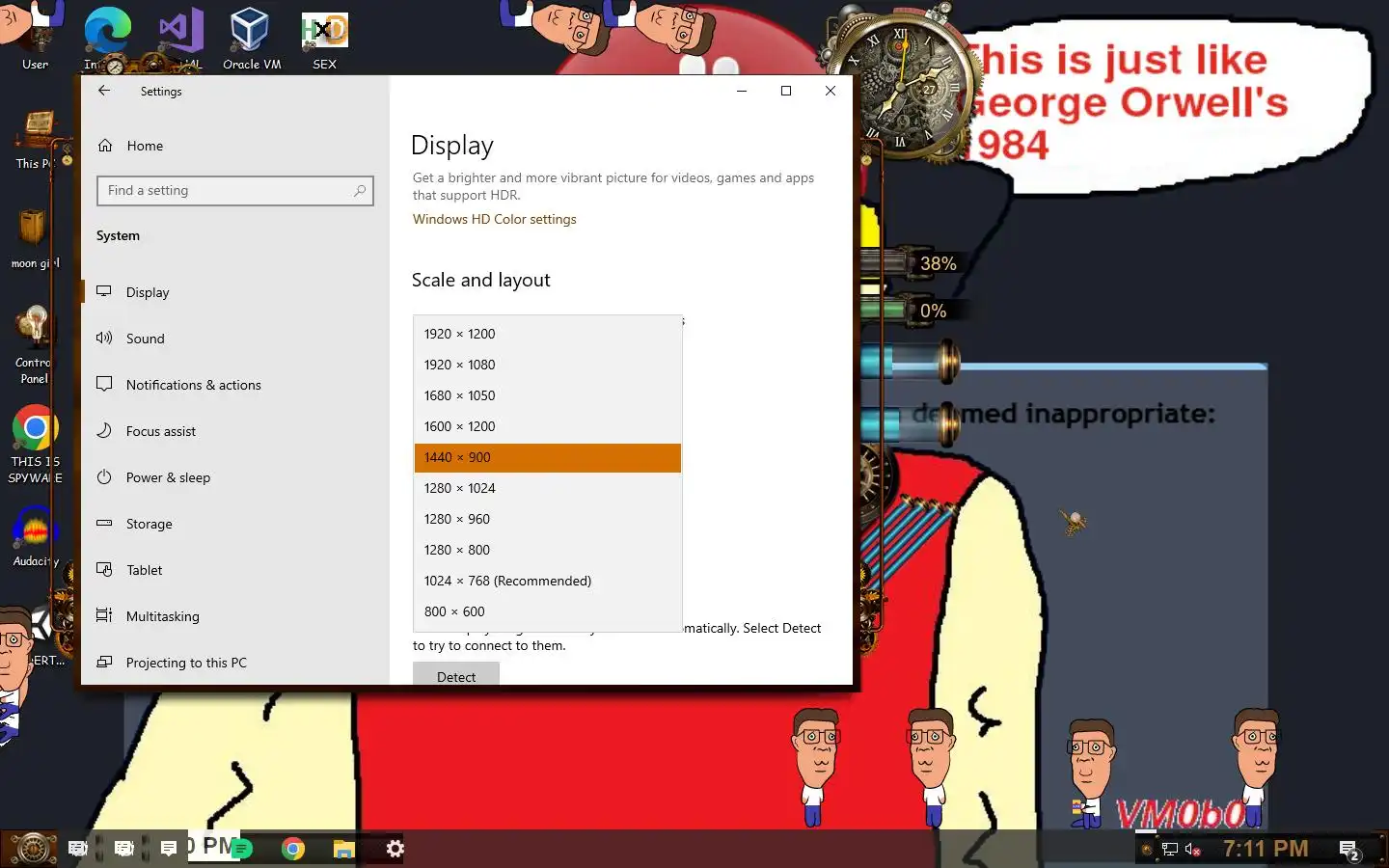Open Display in System sidebar

tap(235, 292)
